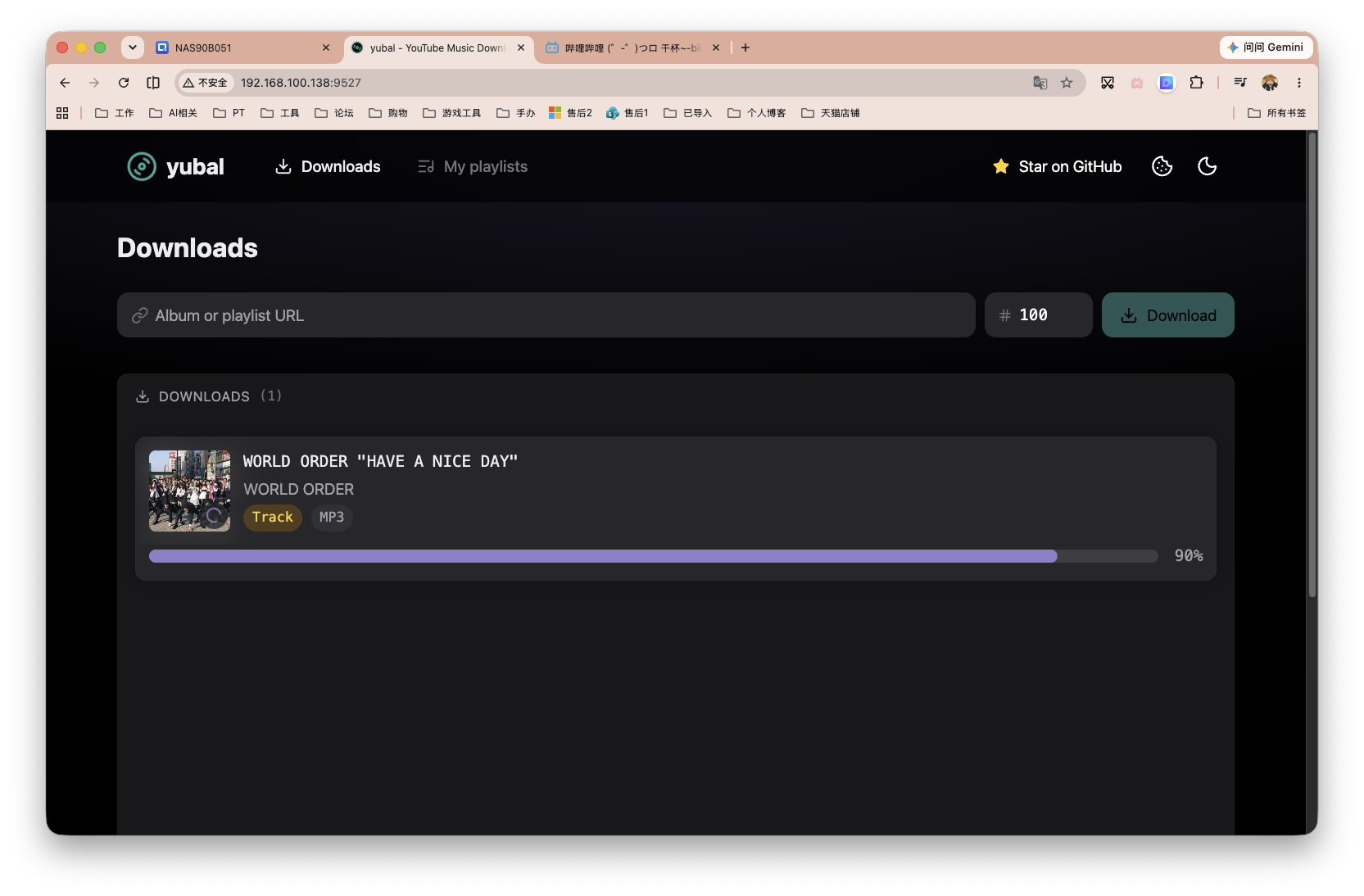
Task: Focus the Album or playlist URL field
Action: [546, 315]
